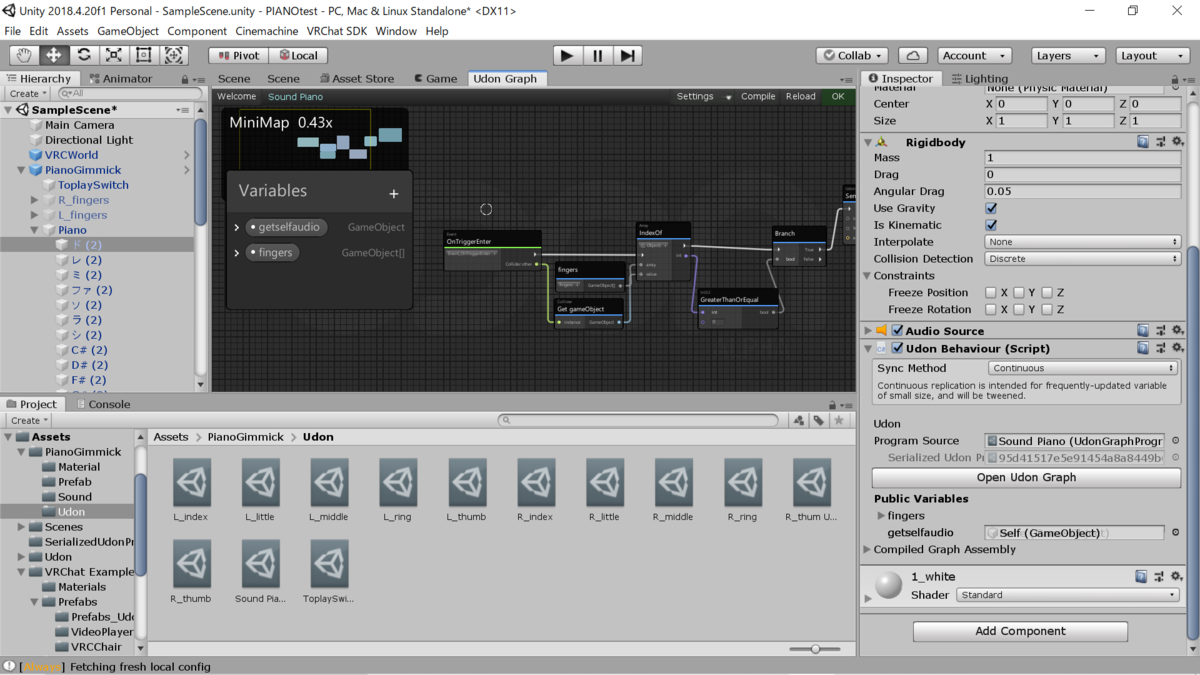Click the Step frame button
The height and width of the screenshot is (675, 1200).
(628, 56)
